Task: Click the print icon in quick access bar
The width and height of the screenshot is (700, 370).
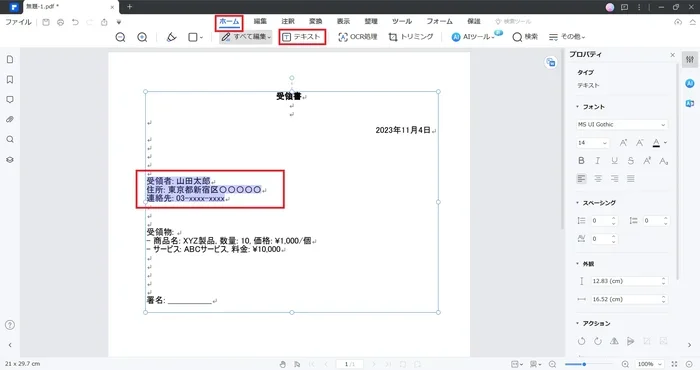Action: pyautogui.click(x=60, y=22)
